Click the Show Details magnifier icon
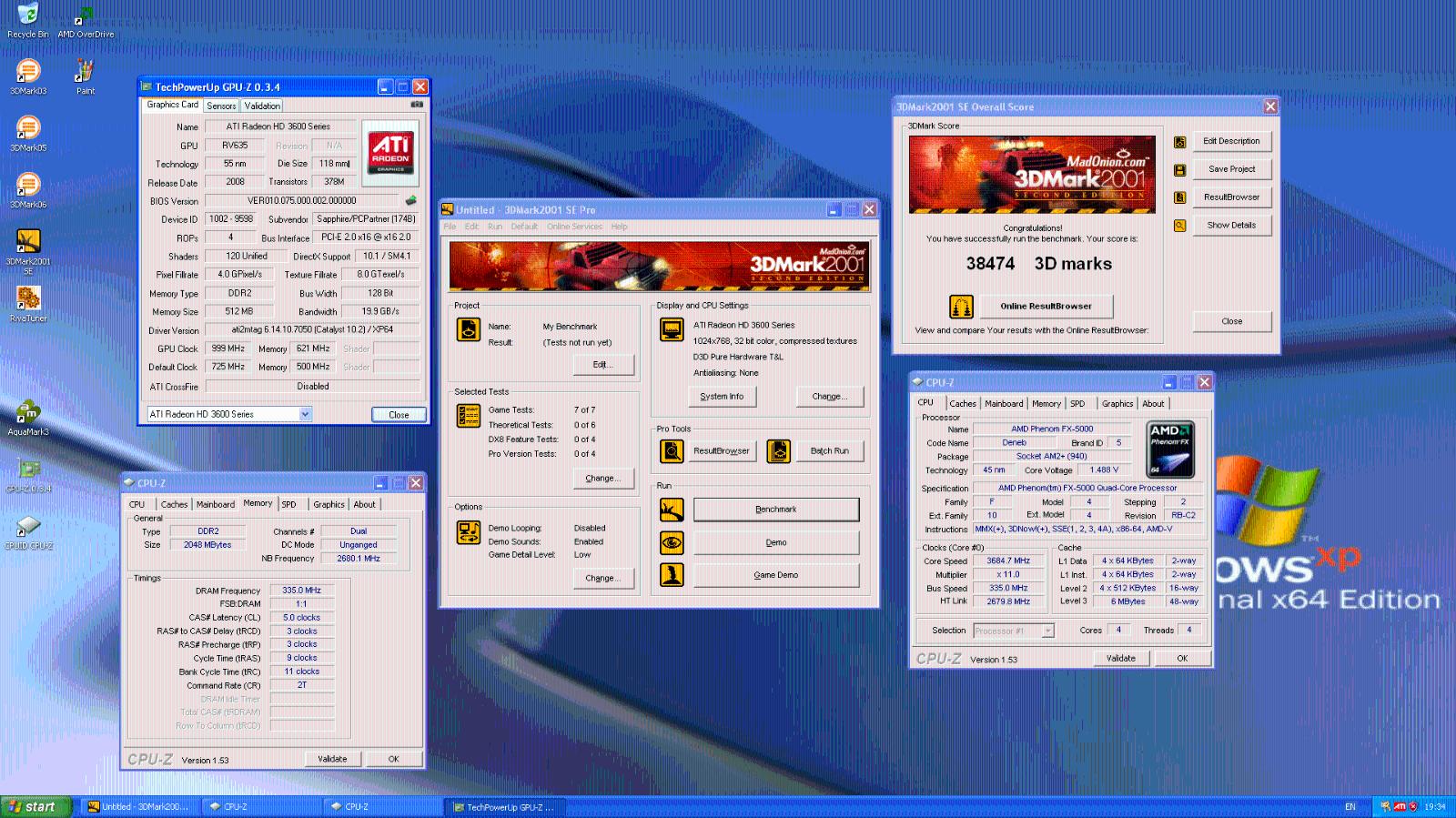Image resolution: width=1456 pixels, height=818 pixels. pos(1179,226)
